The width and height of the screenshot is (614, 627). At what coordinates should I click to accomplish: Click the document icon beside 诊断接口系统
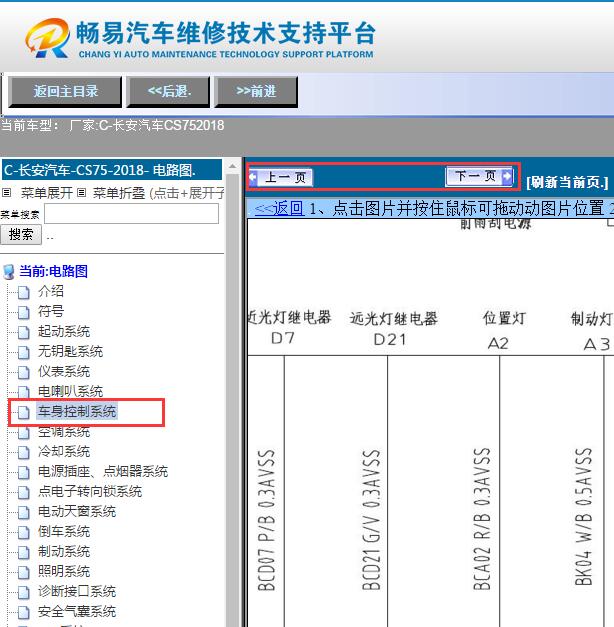click(x=24, y=593)
